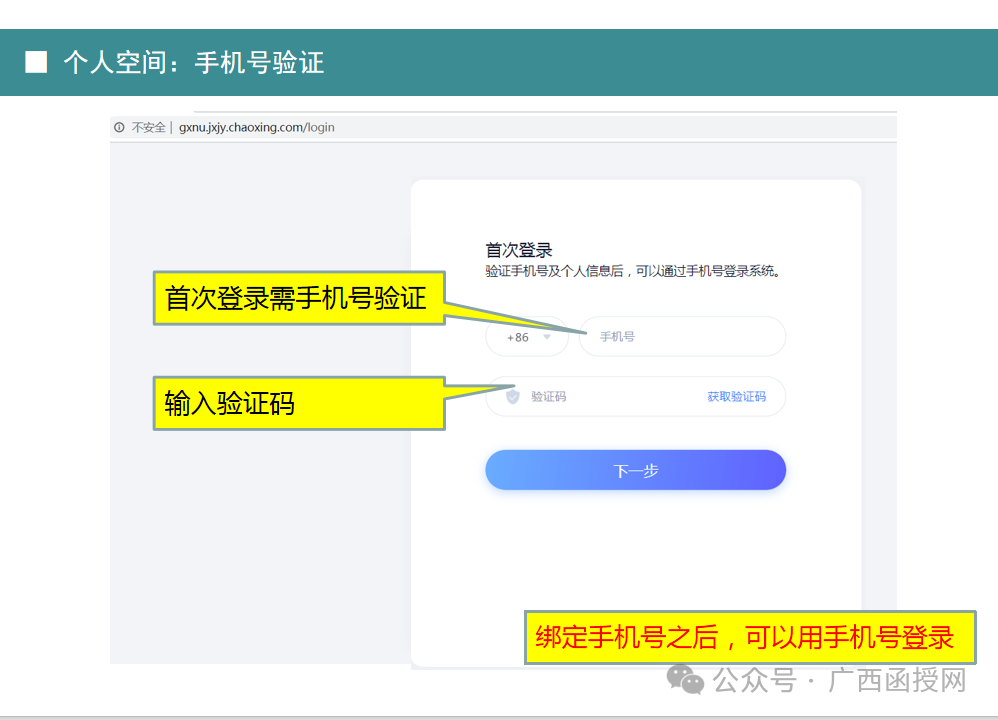Click the white square icon in the teal header
The width and height of the screenshot is (998, 720).
[x=34, y=62]
